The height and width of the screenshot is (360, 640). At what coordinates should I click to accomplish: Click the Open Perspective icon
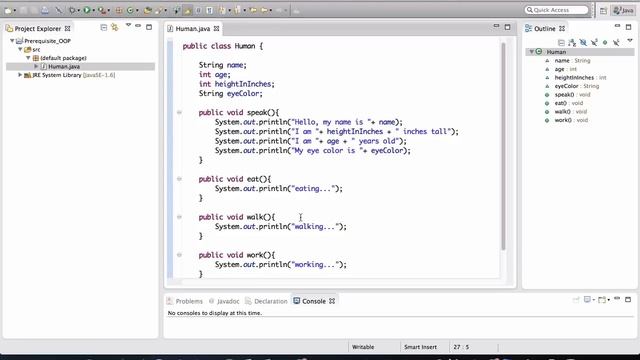pyautogui.click(x=603, y=11)
